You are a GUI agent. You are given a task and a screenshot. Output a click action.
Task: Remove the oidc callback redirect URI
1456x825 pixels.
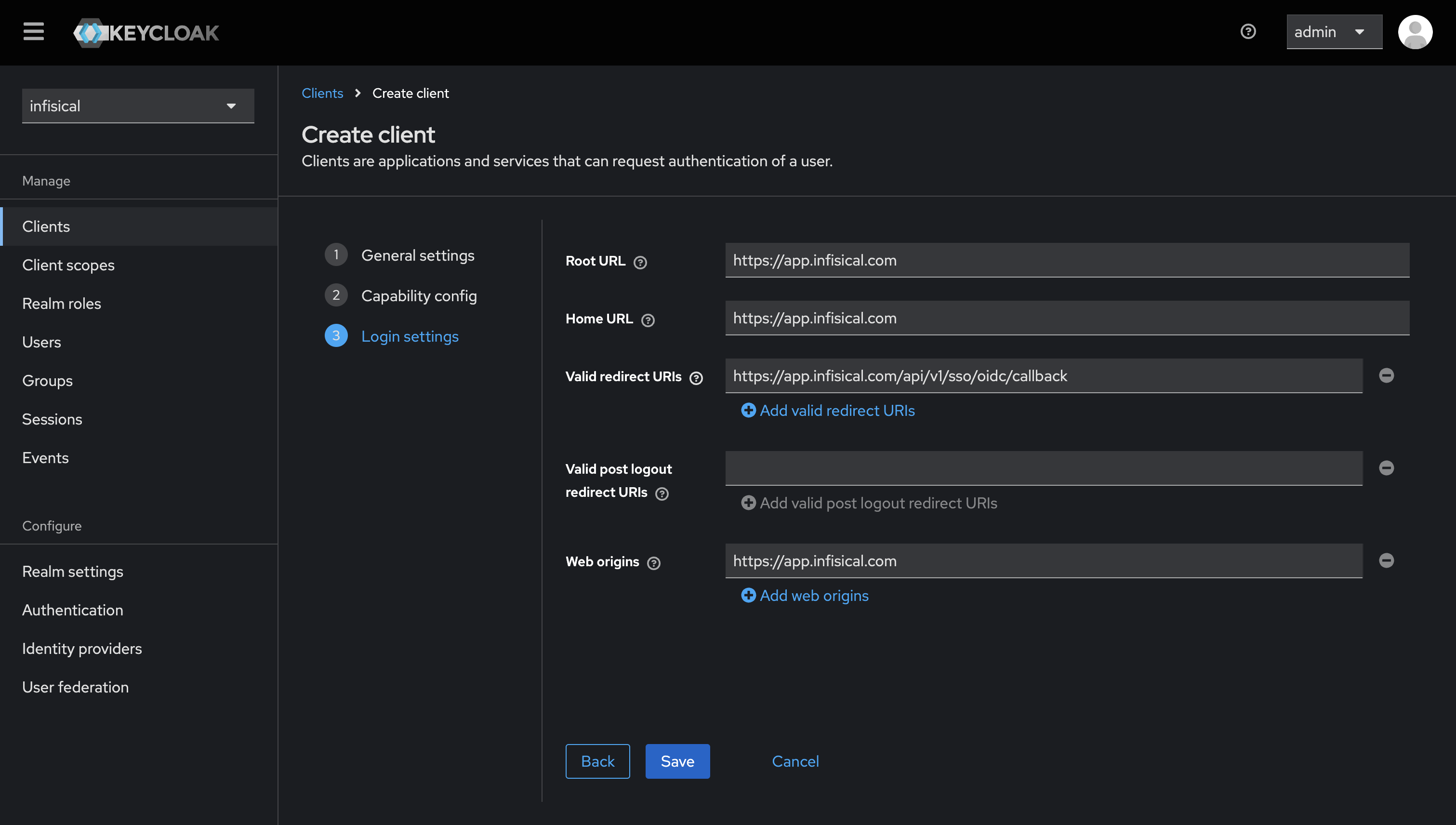pos(1386,375)
